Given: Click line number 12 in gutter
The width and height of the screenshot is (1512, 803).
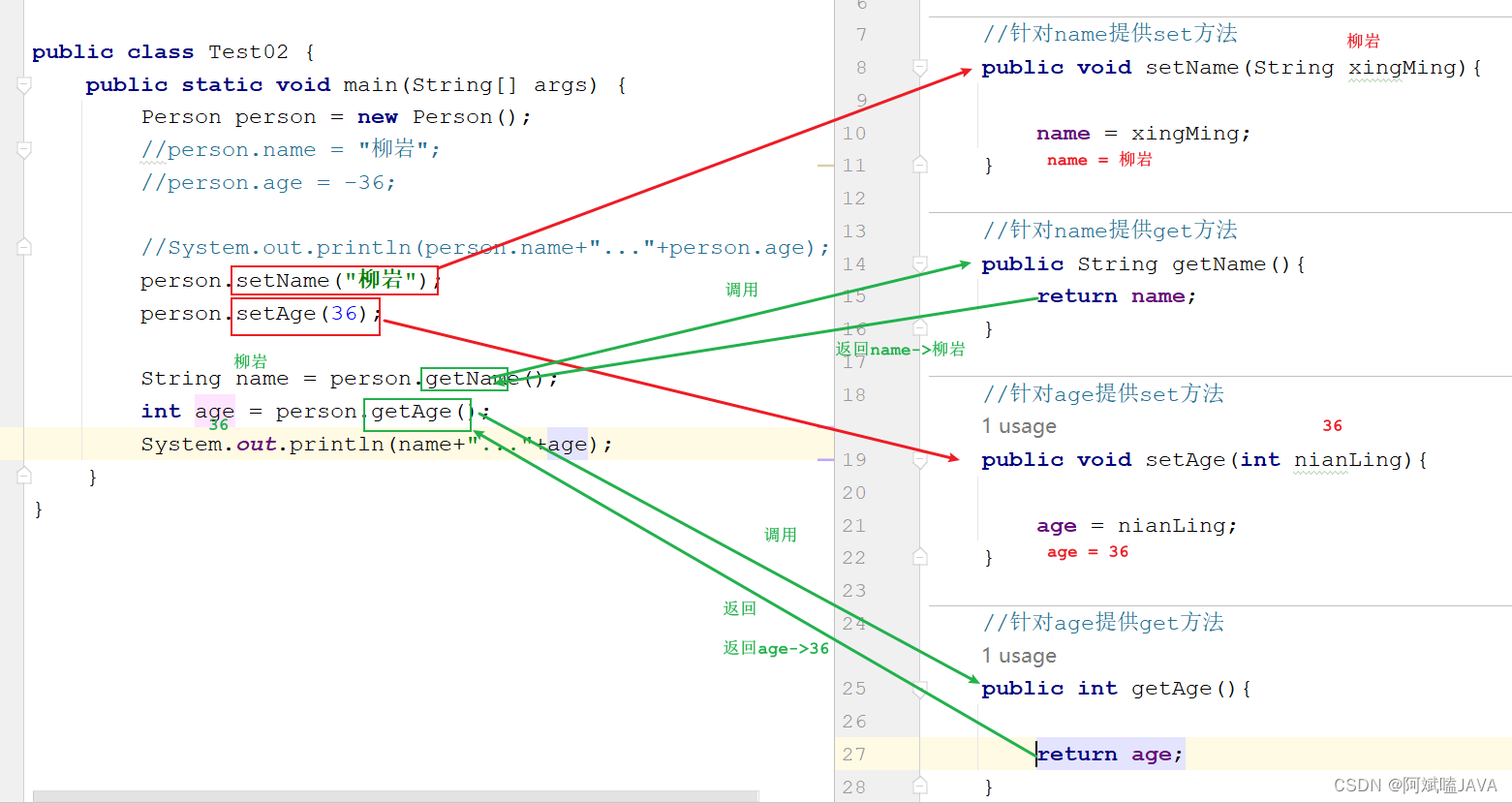Looking at the screenshot, I should 854,199.
